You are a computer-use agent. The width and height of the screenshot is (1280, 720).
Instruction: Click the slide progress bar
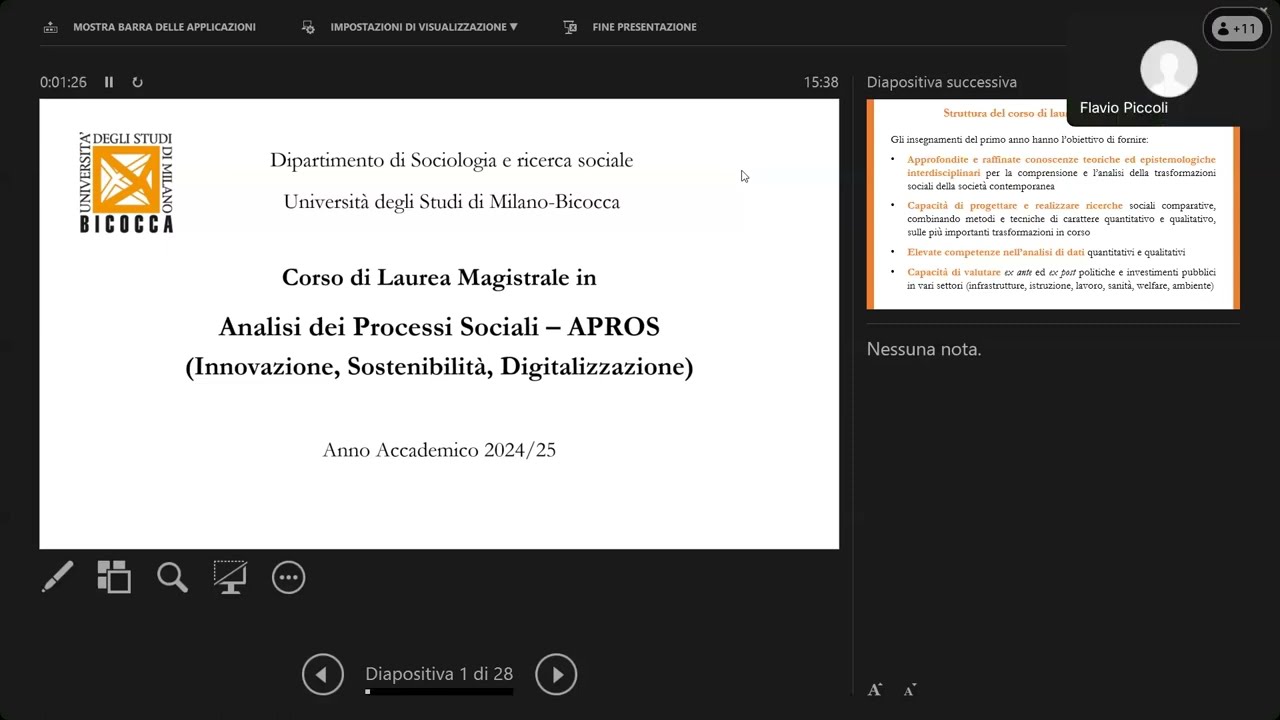coord(439,691)
